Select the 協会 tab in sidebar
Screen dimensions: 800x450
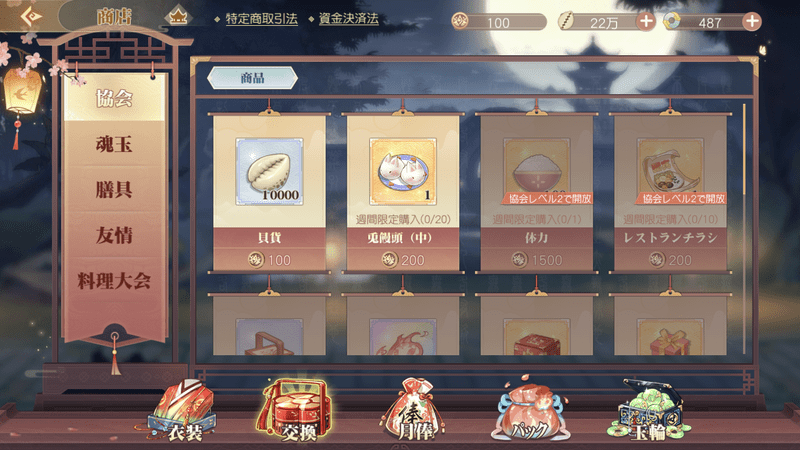114,98
